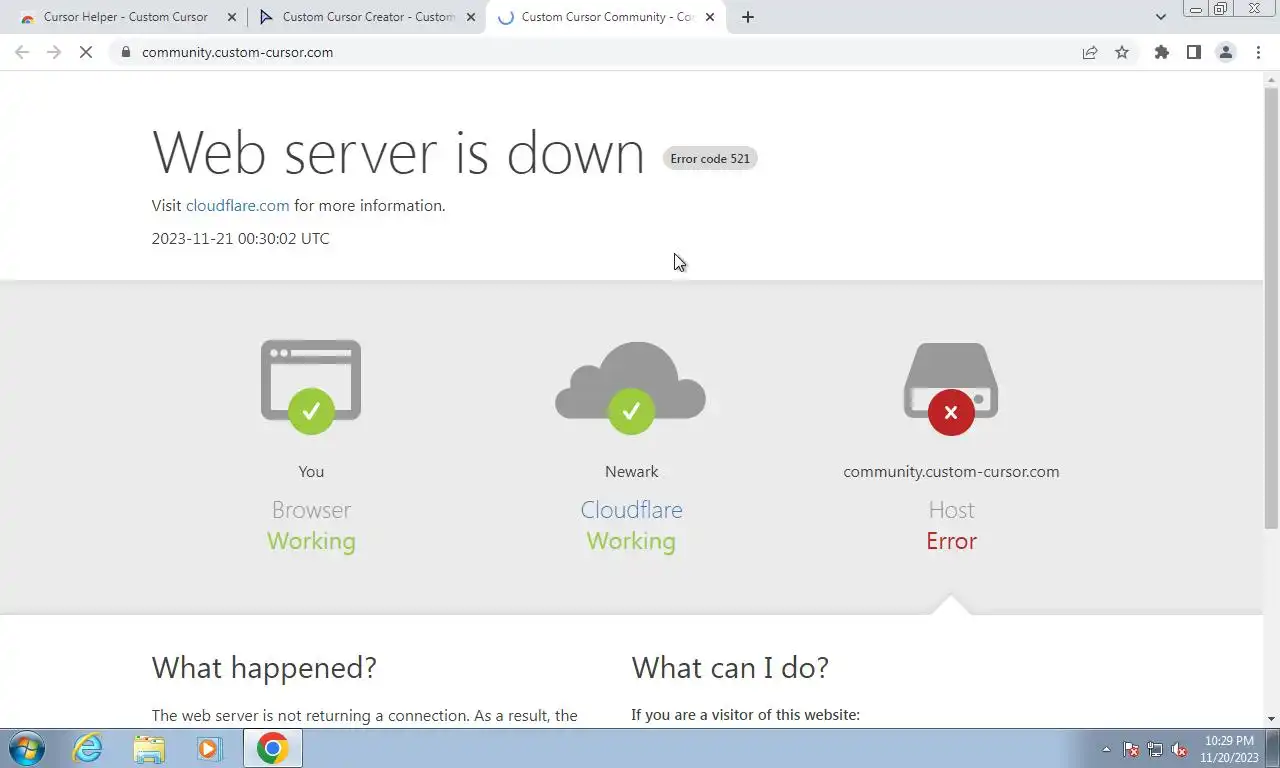Open the Cloudflare link under Newark
Image resolution: width=1280 pixels, height=768 pixels.
(x=631, y=509)
